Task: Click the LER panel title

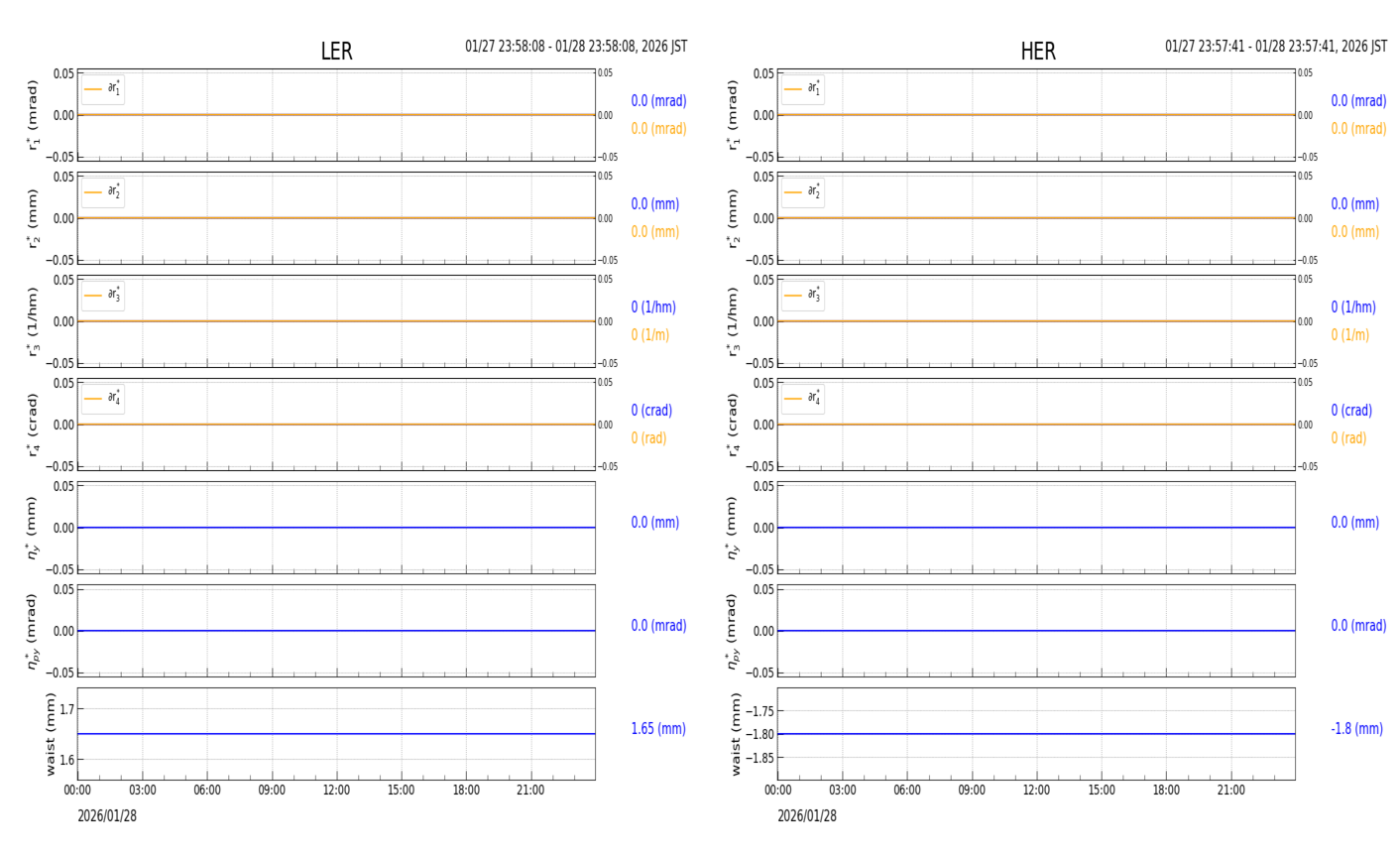Action: coord(336,52)
